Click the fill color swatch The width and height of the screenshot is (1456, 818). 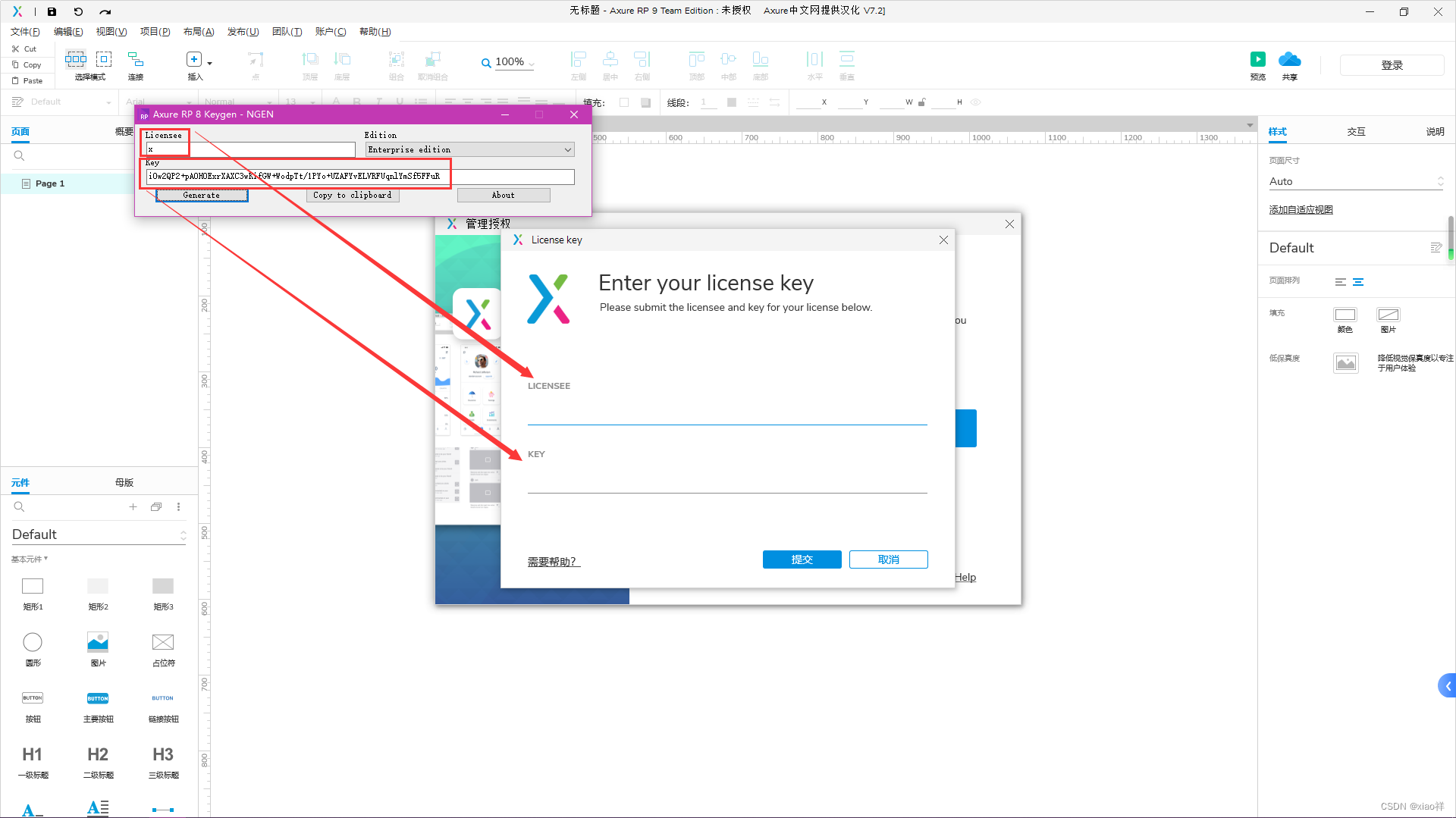coord(1345,315)
